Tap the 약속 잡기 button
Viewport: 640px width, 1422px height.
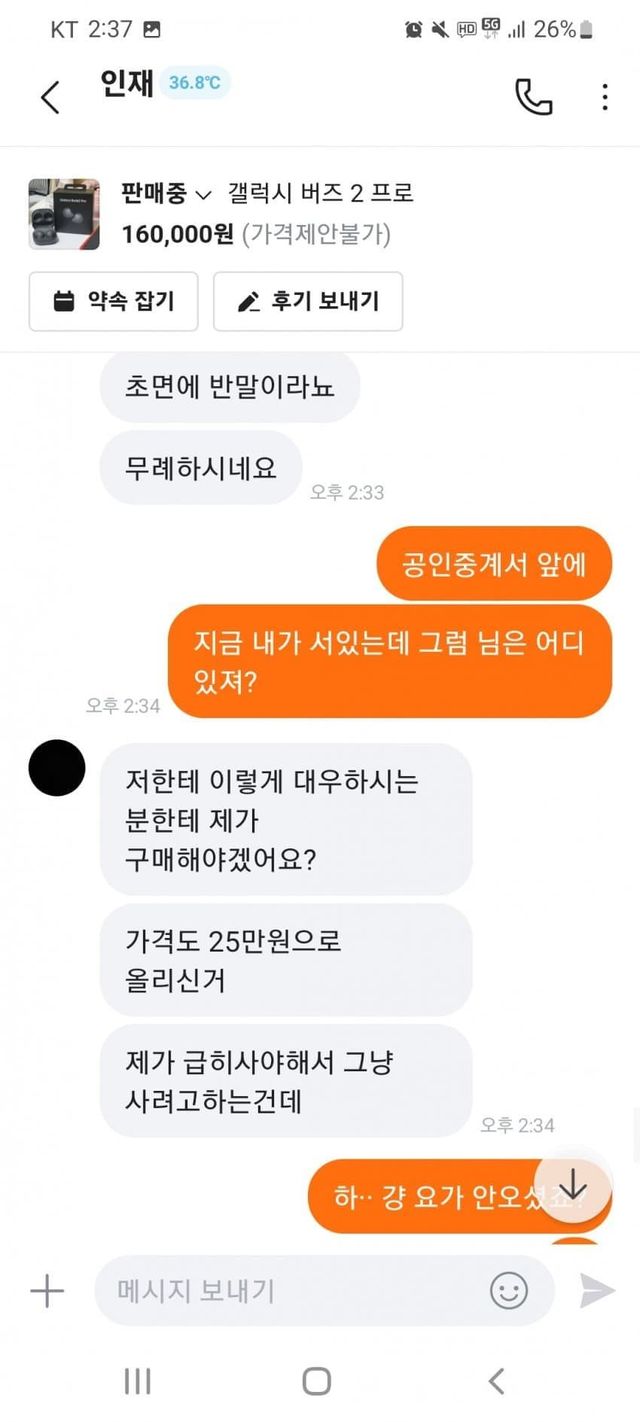click(x=113, y=301)
